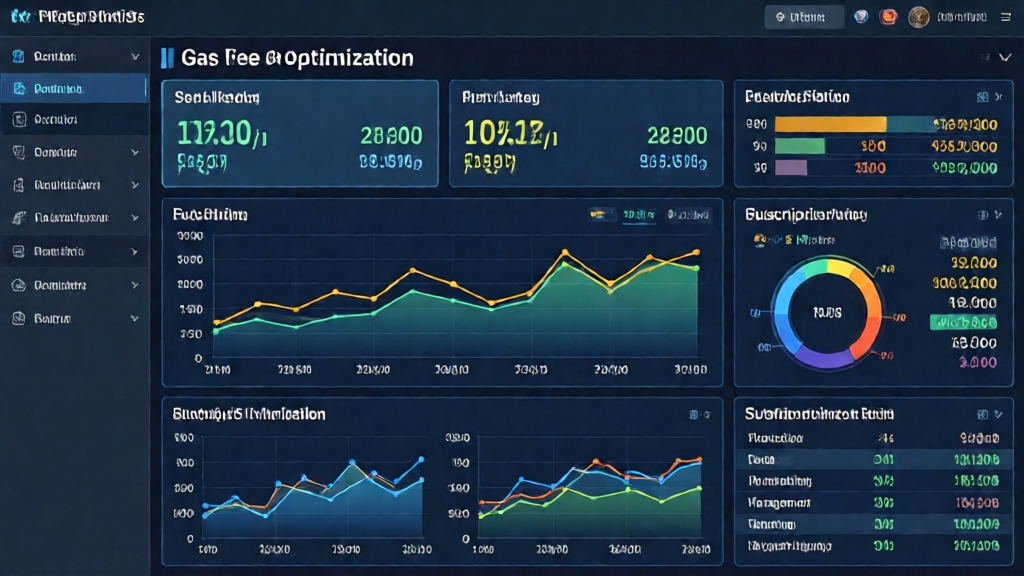1024x576 pixels.
Task: Click the user avatar in top bar
Action: pyautogui.click(x=918, y=17)
